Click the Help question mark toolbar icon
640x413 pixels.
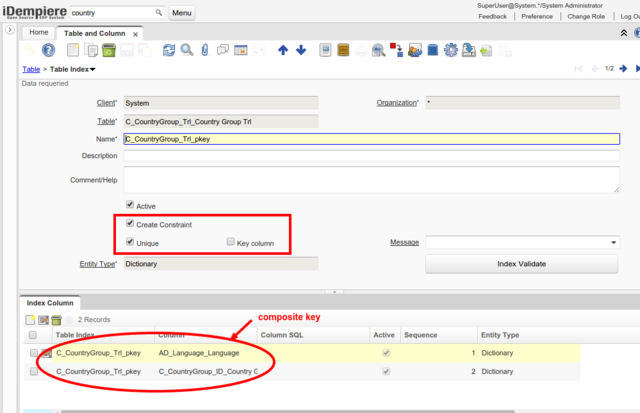47,50
